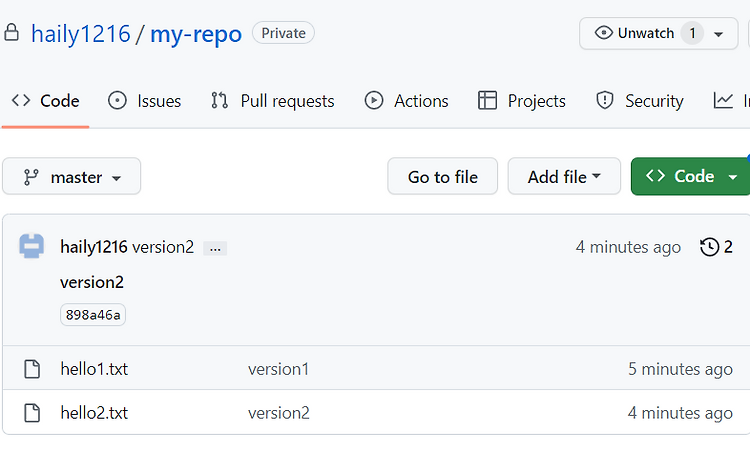Click the hello1.txt file icon
750x452 pixels.
coord(32,369)
